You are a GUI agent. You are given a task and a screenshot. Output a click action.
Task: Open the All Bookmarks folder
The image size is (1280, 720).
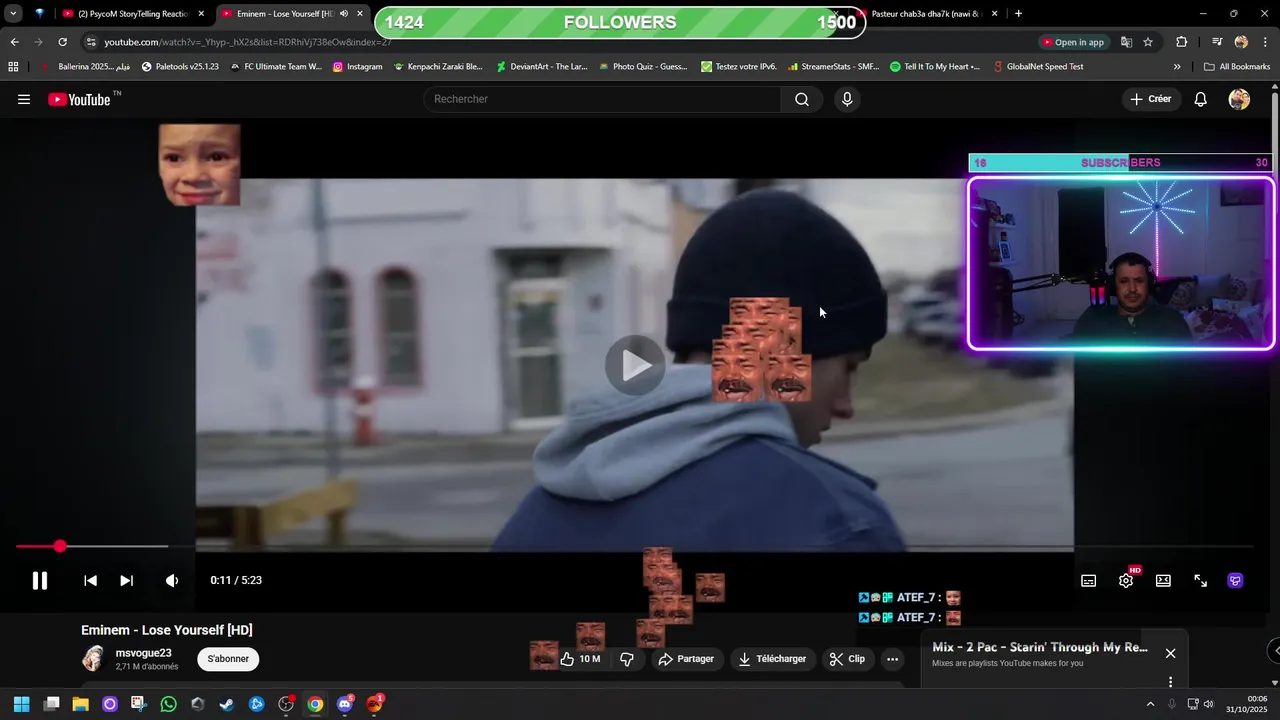coord(1237,67)
